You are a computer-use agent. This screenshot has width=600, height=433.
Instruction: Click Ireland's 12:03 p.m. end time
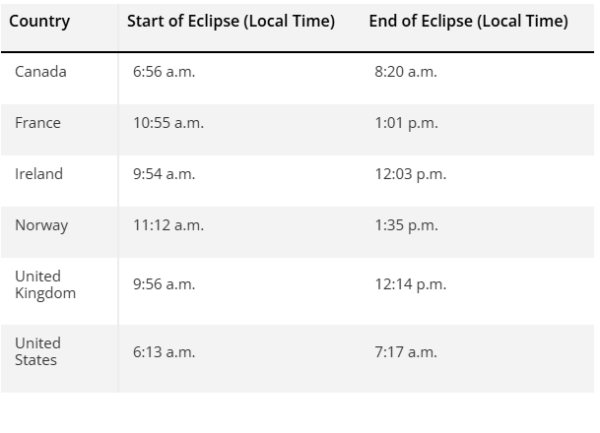tap(410, 174)
